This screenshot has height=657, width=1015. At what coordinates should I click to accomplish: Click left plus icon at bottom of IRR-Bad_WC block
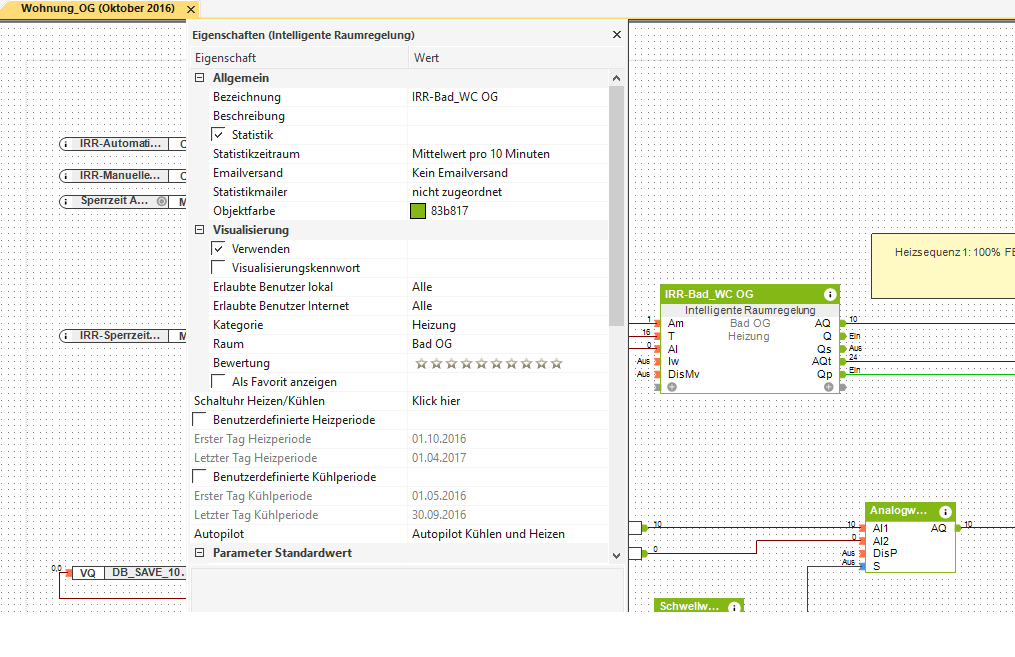pyautogui.click(x=672, y=387)
